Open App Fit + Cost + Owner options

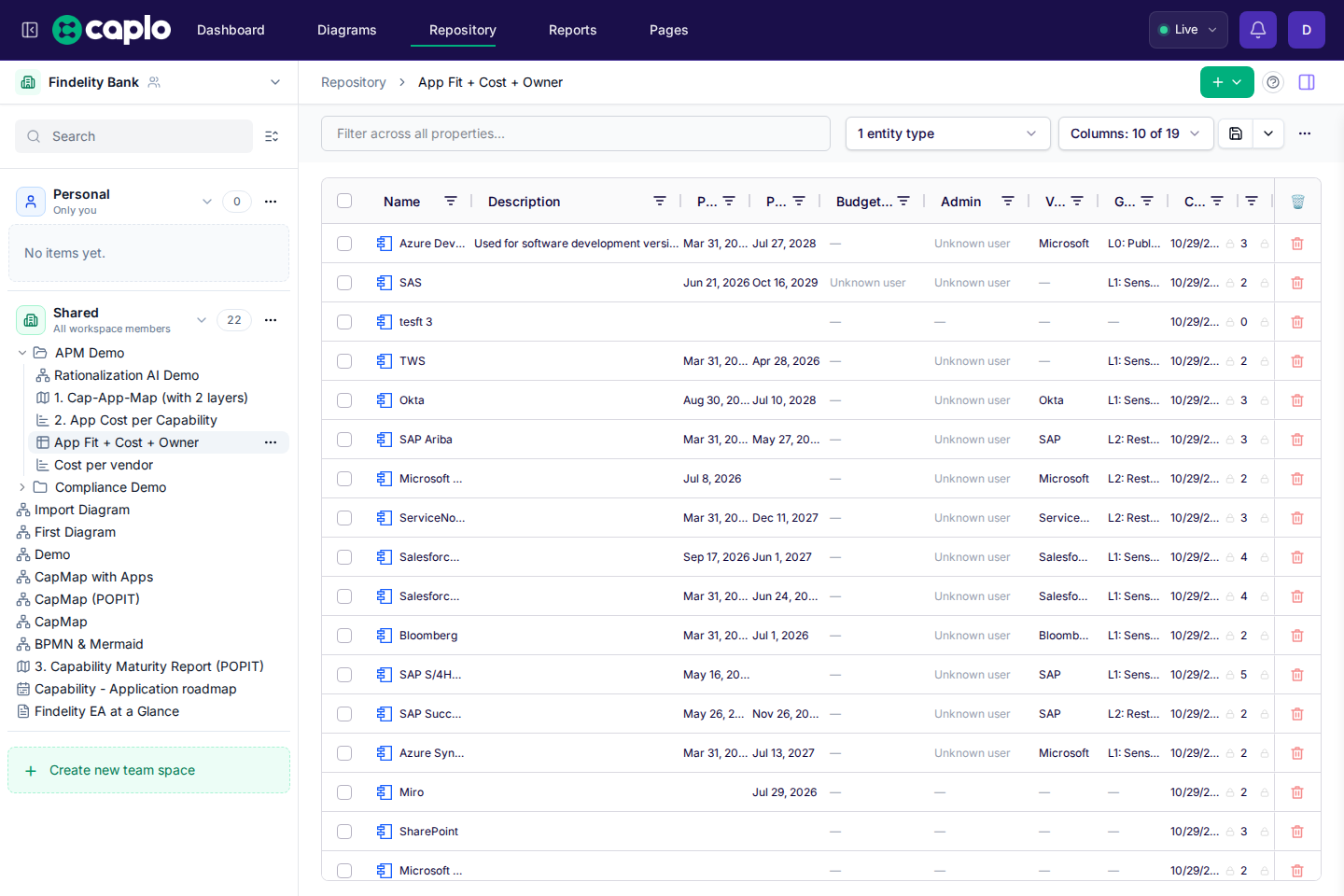(x=271, y=442)
